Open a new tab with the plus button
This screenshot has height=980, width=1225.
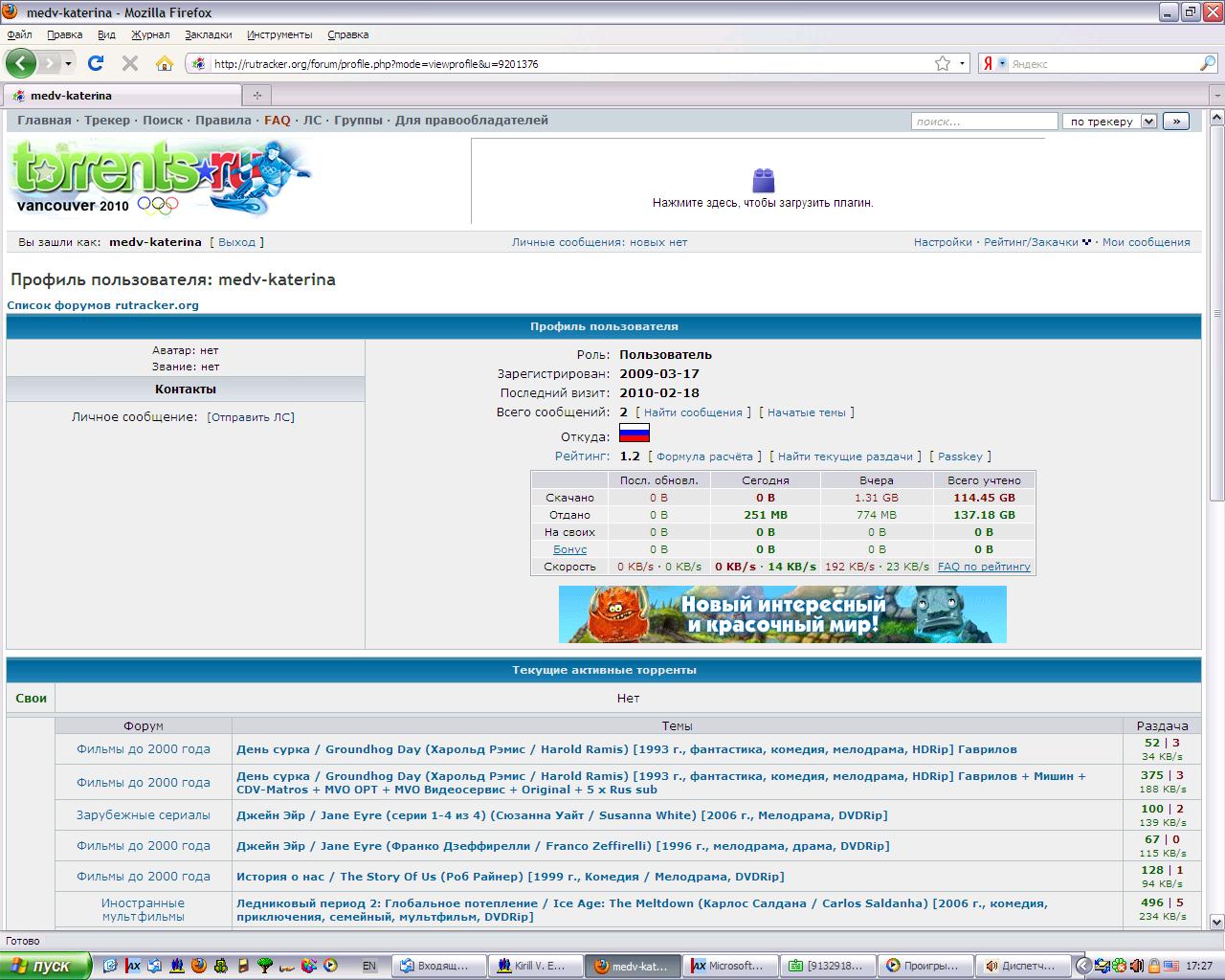256,96
